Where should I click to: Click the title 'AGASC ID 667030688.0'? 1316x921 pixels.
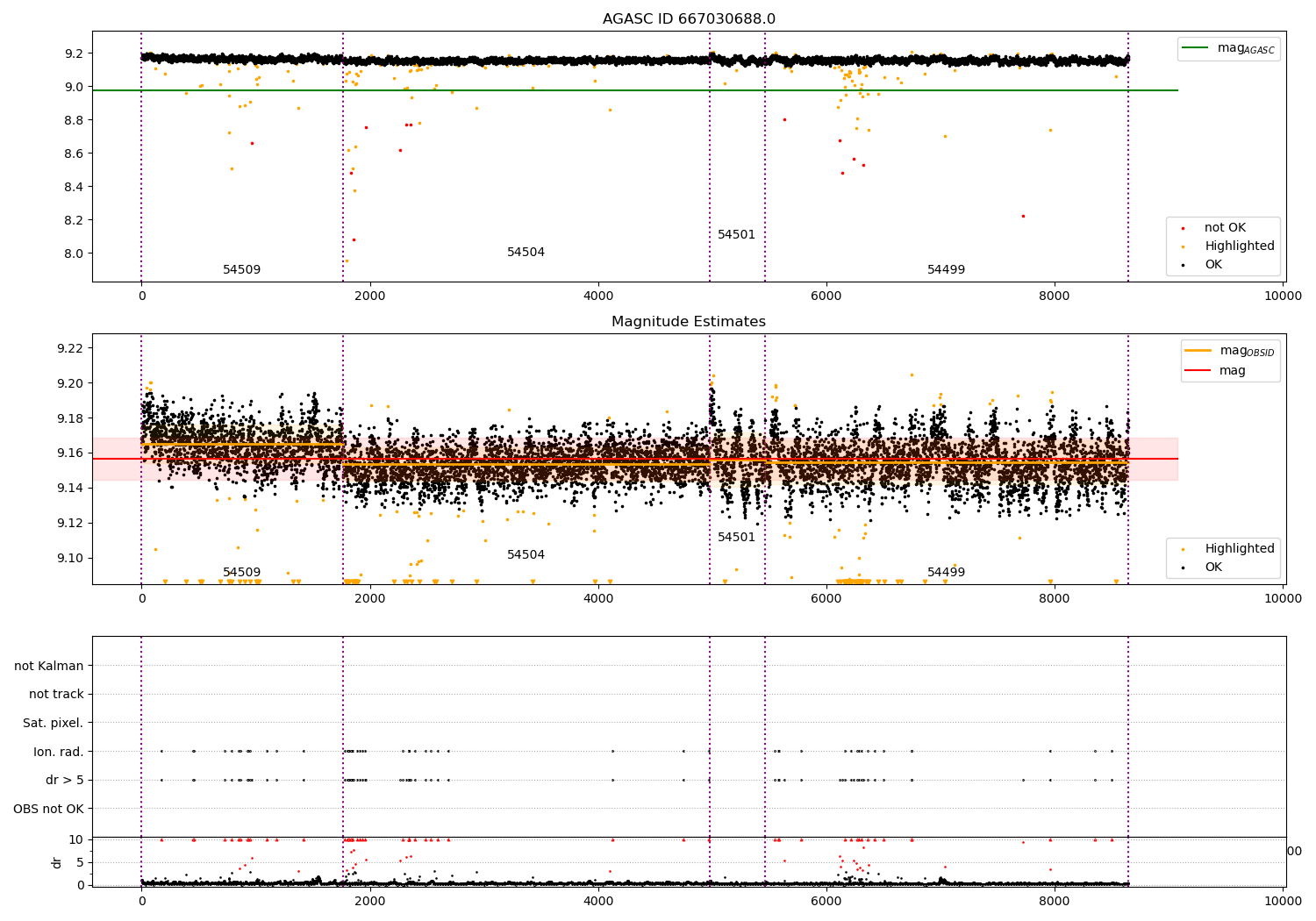pyautogui.click(x=689, y=19)
